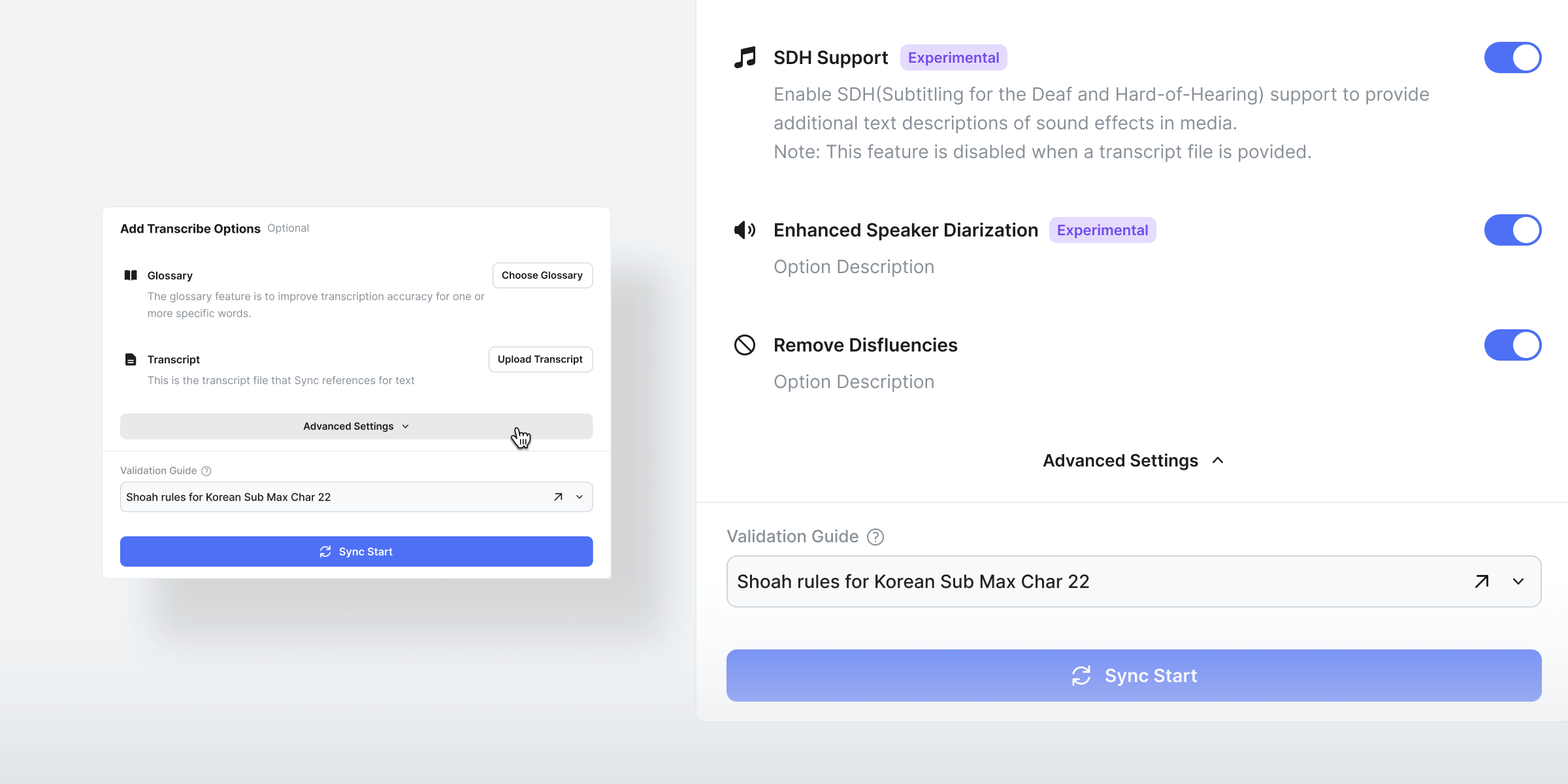Open validation guide link arrow in large panel

[x=1482, y=581]
